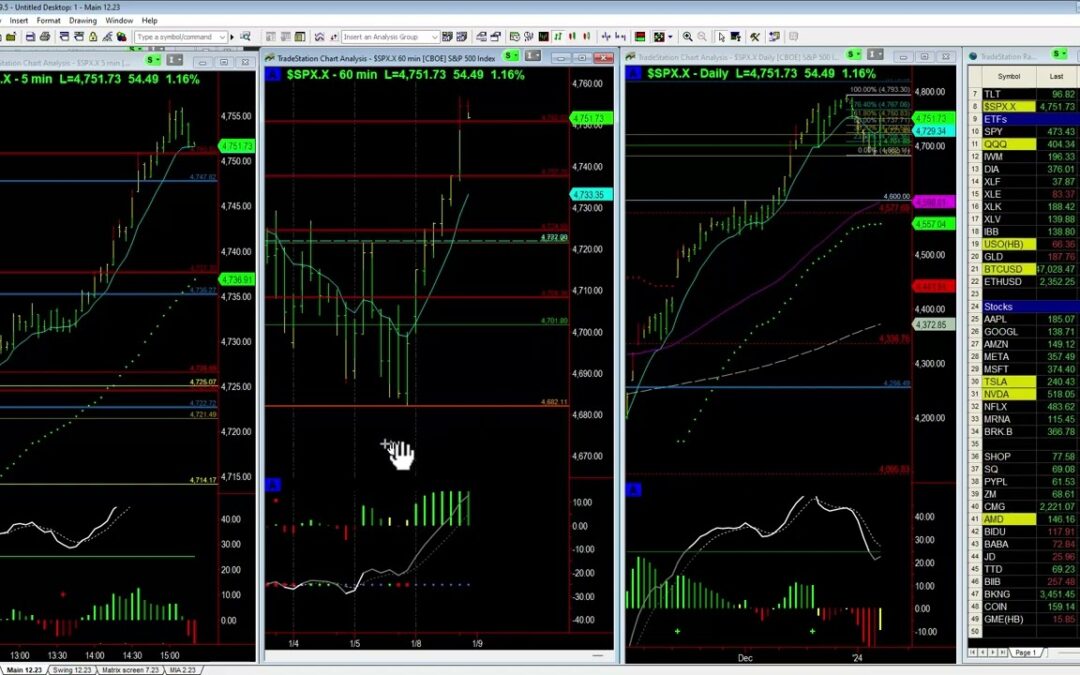Switch to Matrix screen 7.23 workspace tab
Screen dimensions: 1080x675
130,669
